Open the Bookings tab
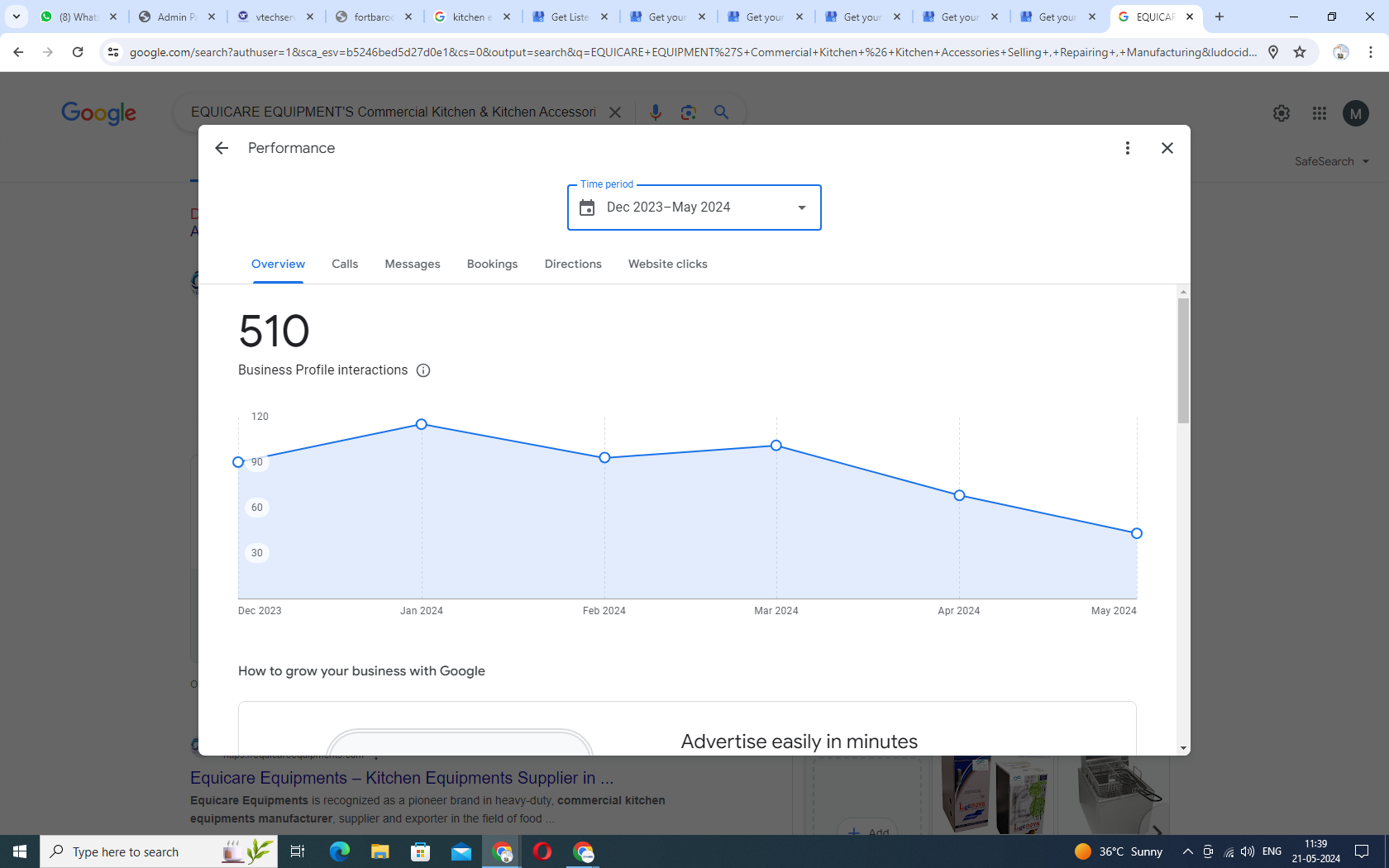 (x=492, y=264)
